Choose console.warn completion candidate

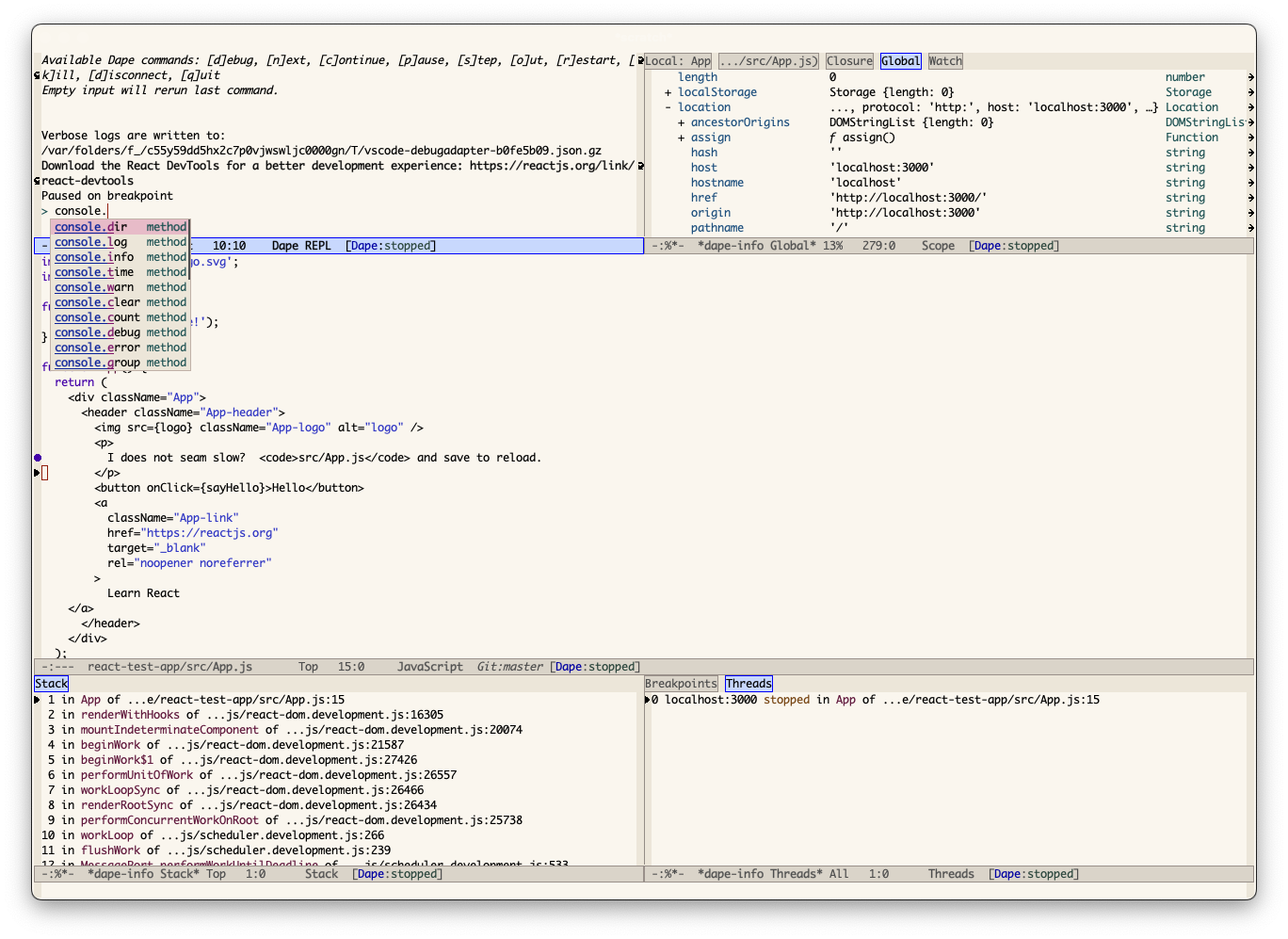coord(121,287)
